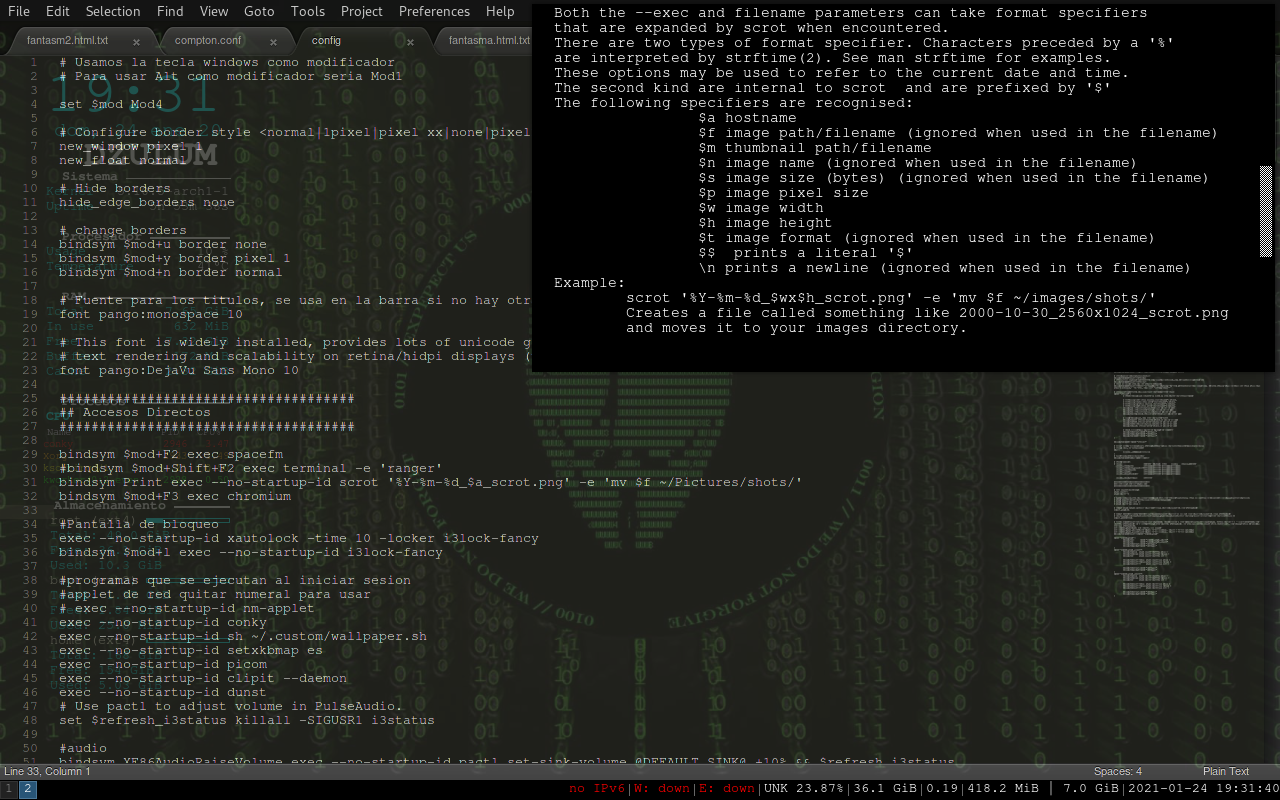Screen dimensions: 1280x800
Task: Close the config tab
Action: [410, 41]
